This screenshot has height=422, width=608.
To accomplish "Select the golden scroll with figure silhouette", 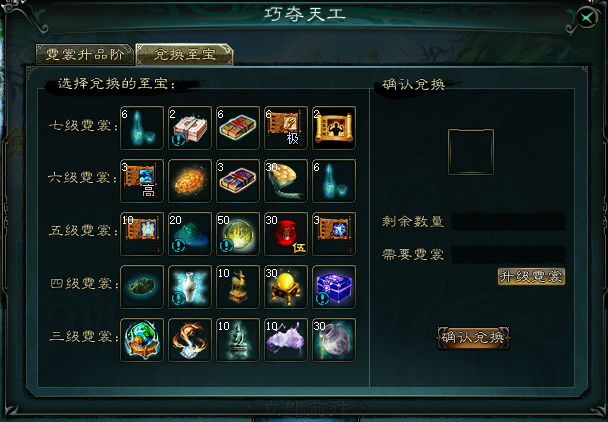I will (334, 128).
